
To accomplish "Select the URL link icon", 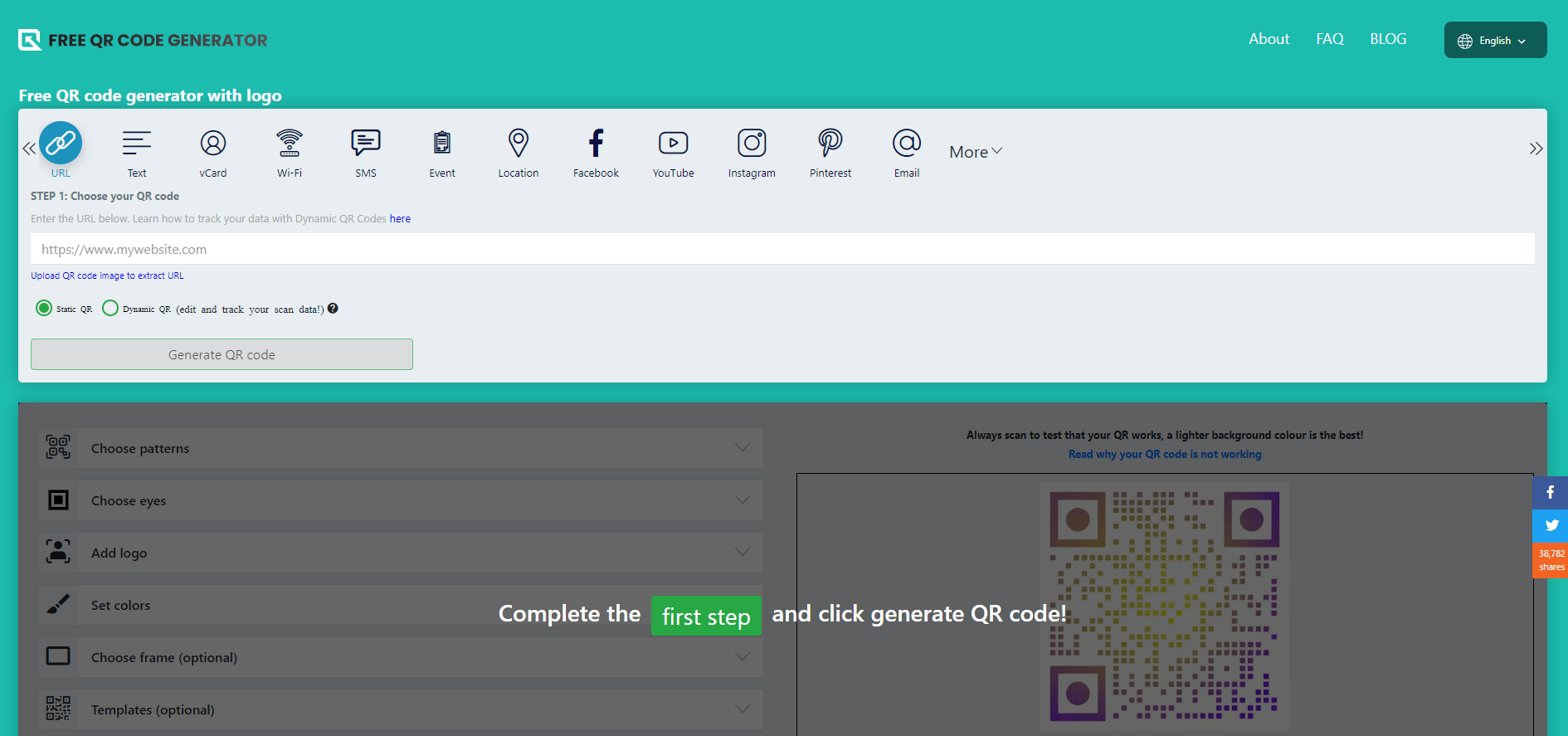I will [x=61, y=143].
